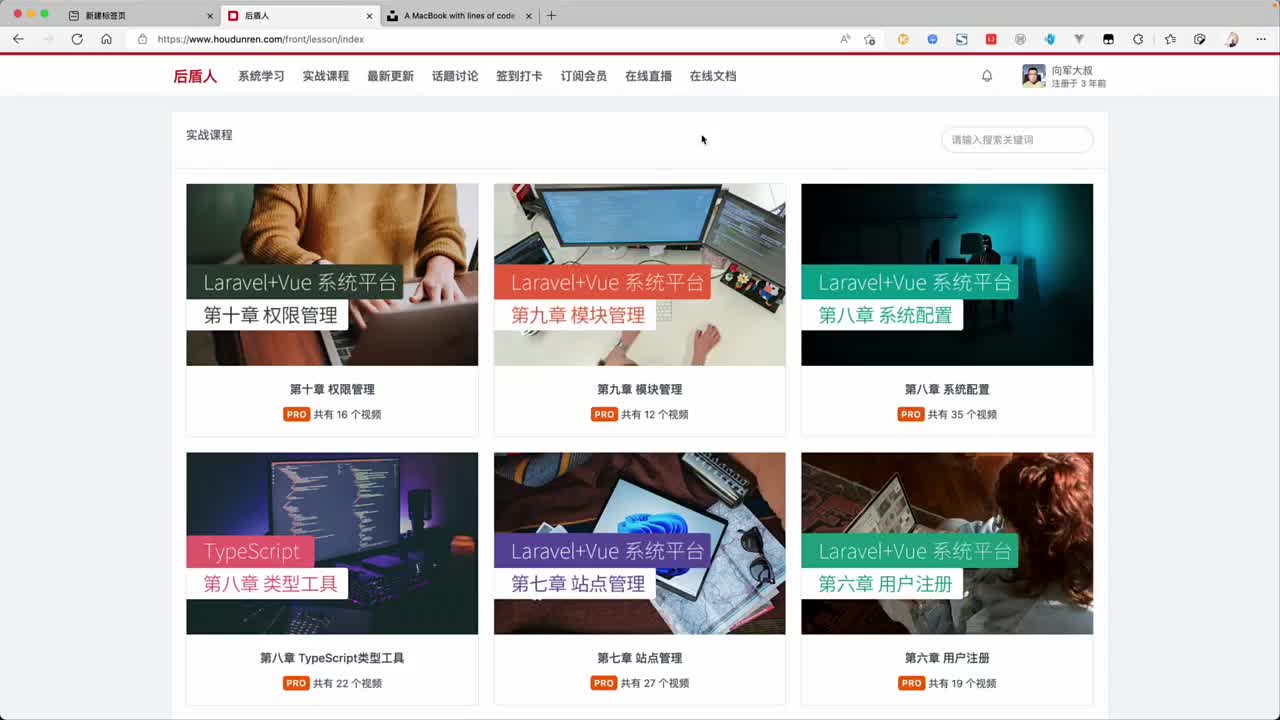The height and width of the screenshot is (720, 1280).
Task: Close the 后盾人 tab
Action: pyautogui.click(x=369, y=16)
